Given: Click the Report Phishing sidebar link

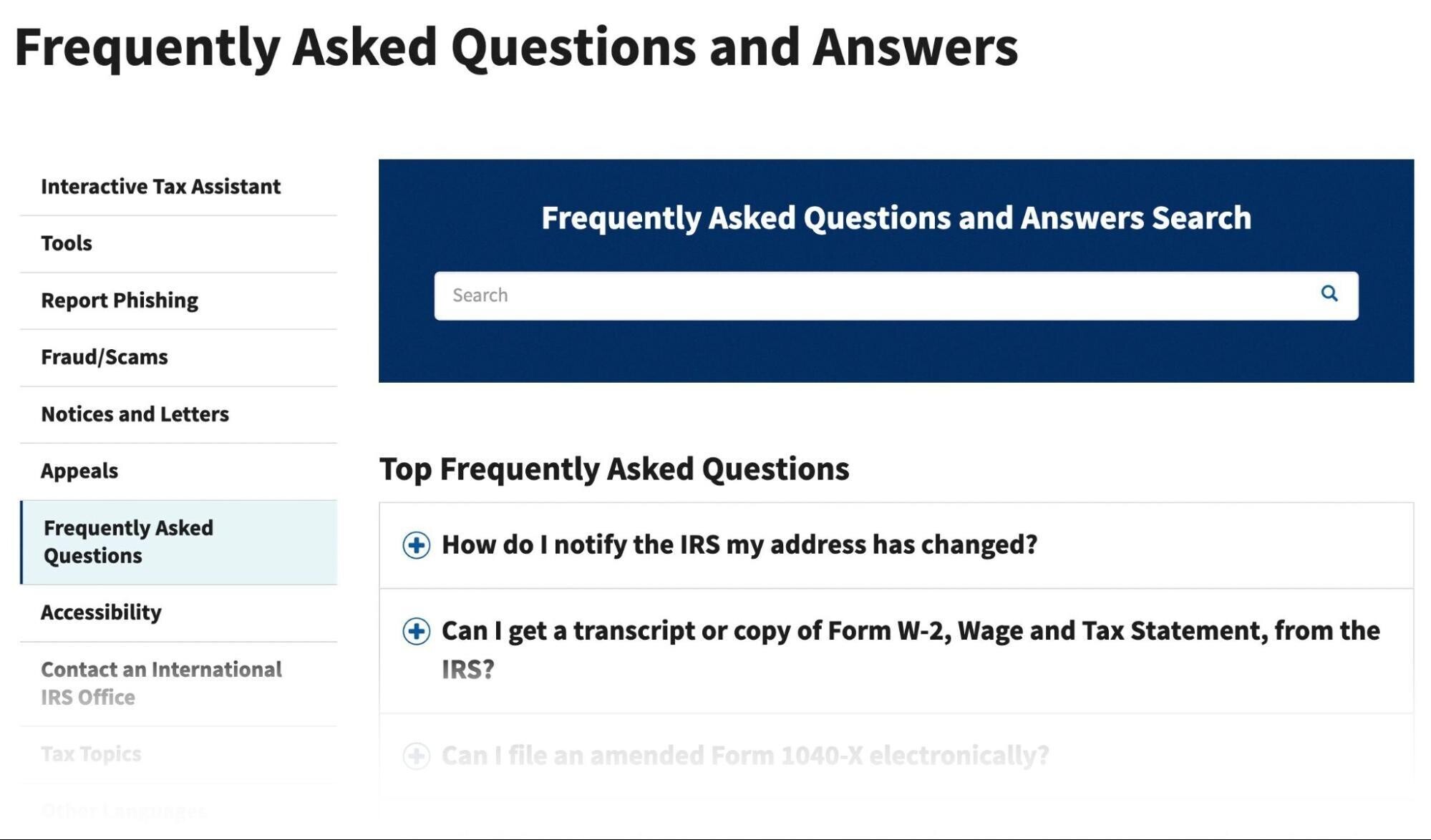Looking at the screenshot, I should [119, 298].
